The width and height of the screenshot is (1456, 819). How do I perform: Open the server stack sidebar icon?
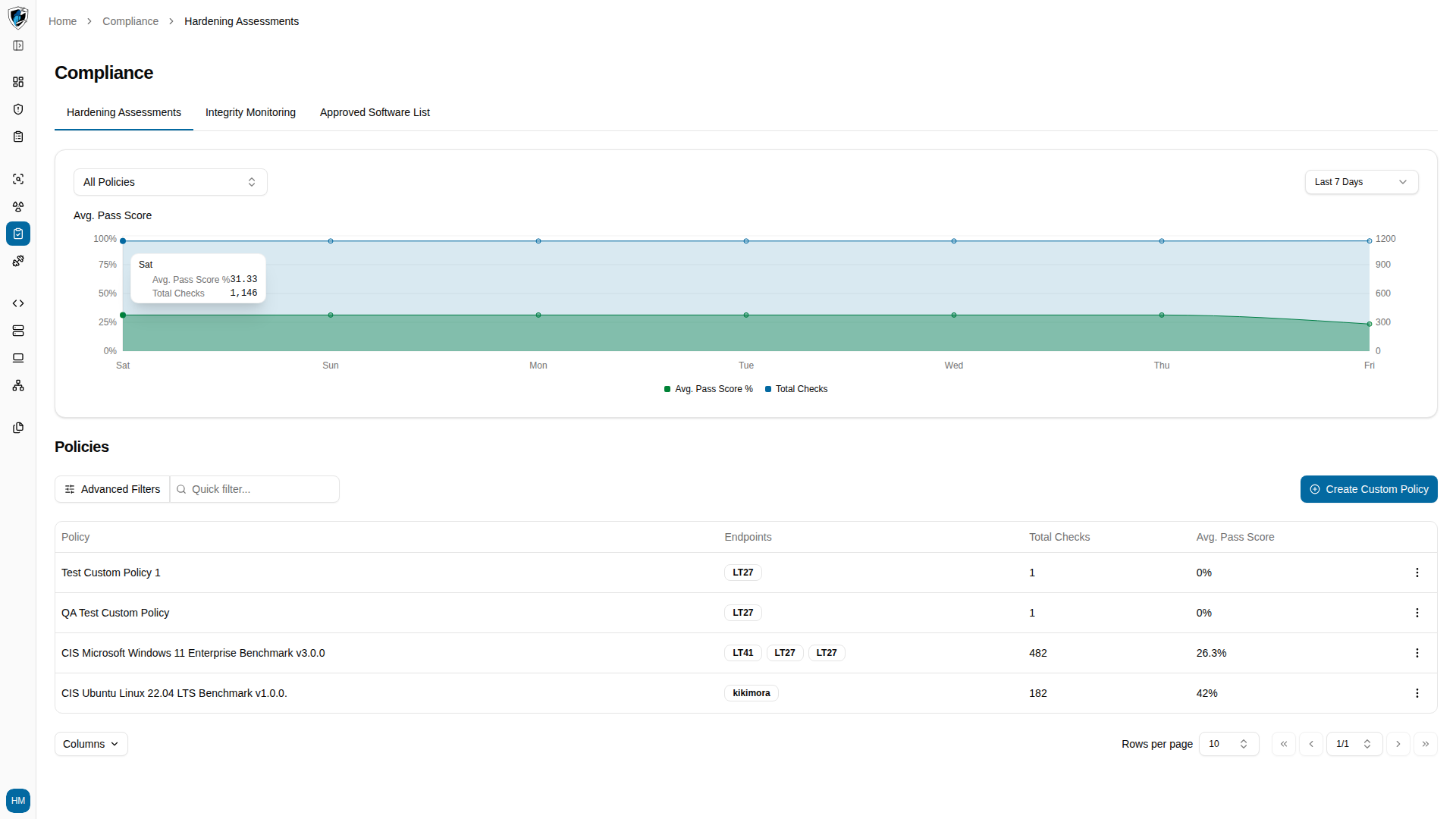(x=18, y=331)
